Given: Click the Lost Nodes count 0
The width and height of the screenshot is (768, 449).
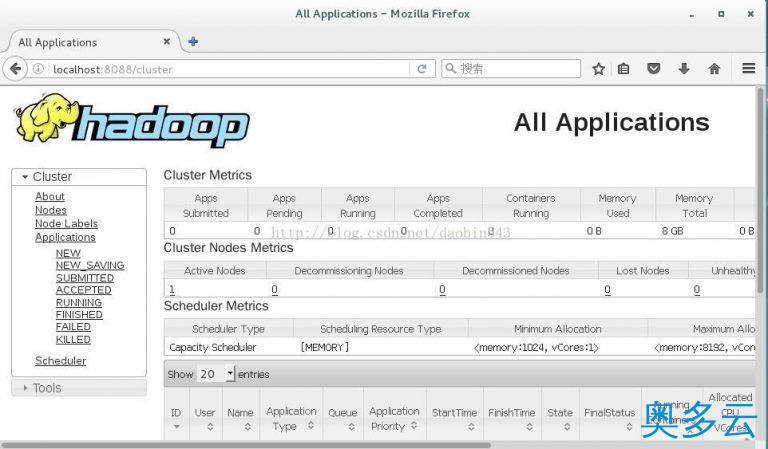Looking at the screenshot, I should pos(607,290).
